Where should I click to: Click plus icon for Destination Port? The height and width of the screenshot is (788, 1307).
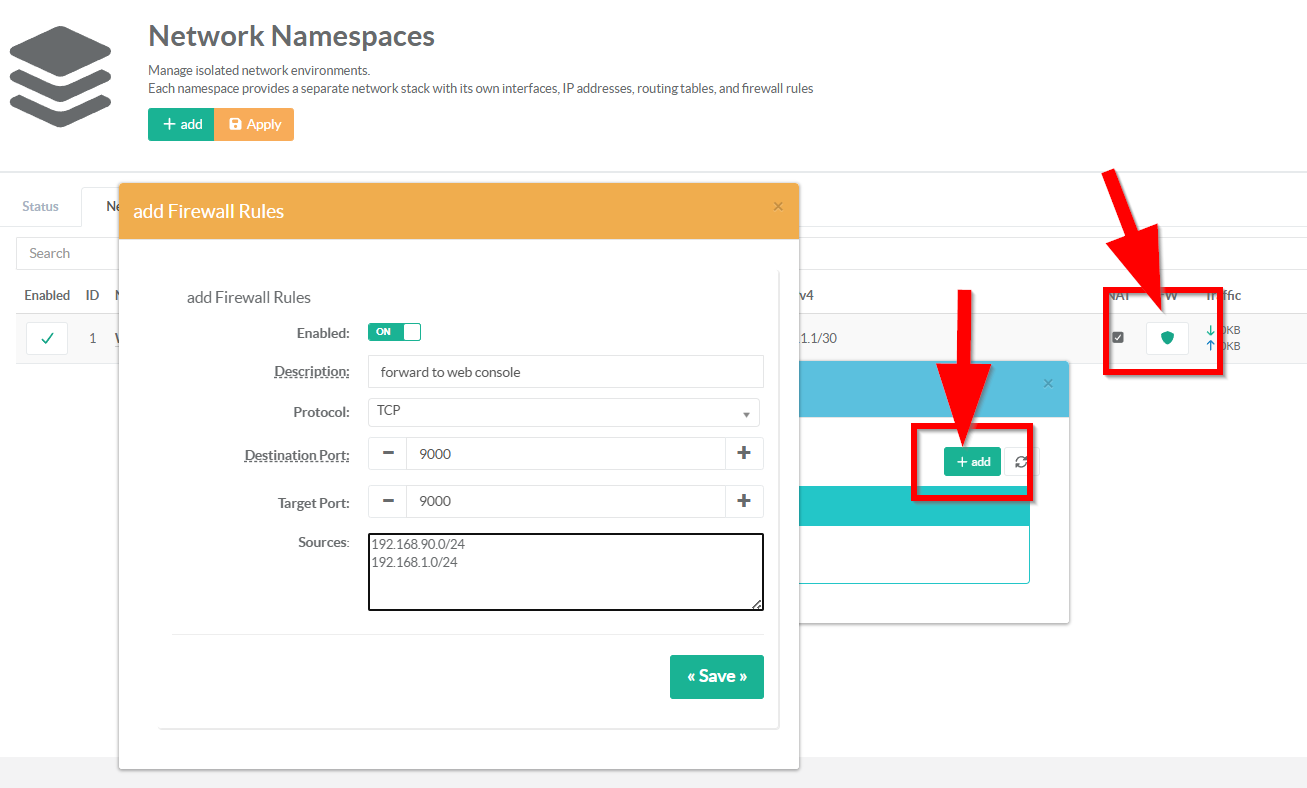[x=744, y=453]
